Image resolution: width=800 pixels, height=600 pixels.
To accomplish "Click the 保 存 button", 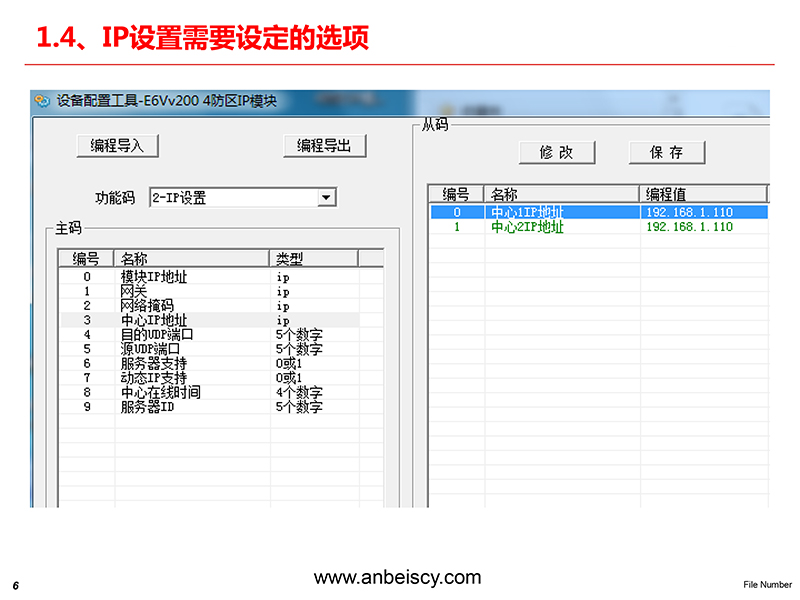I will point(667,153).
